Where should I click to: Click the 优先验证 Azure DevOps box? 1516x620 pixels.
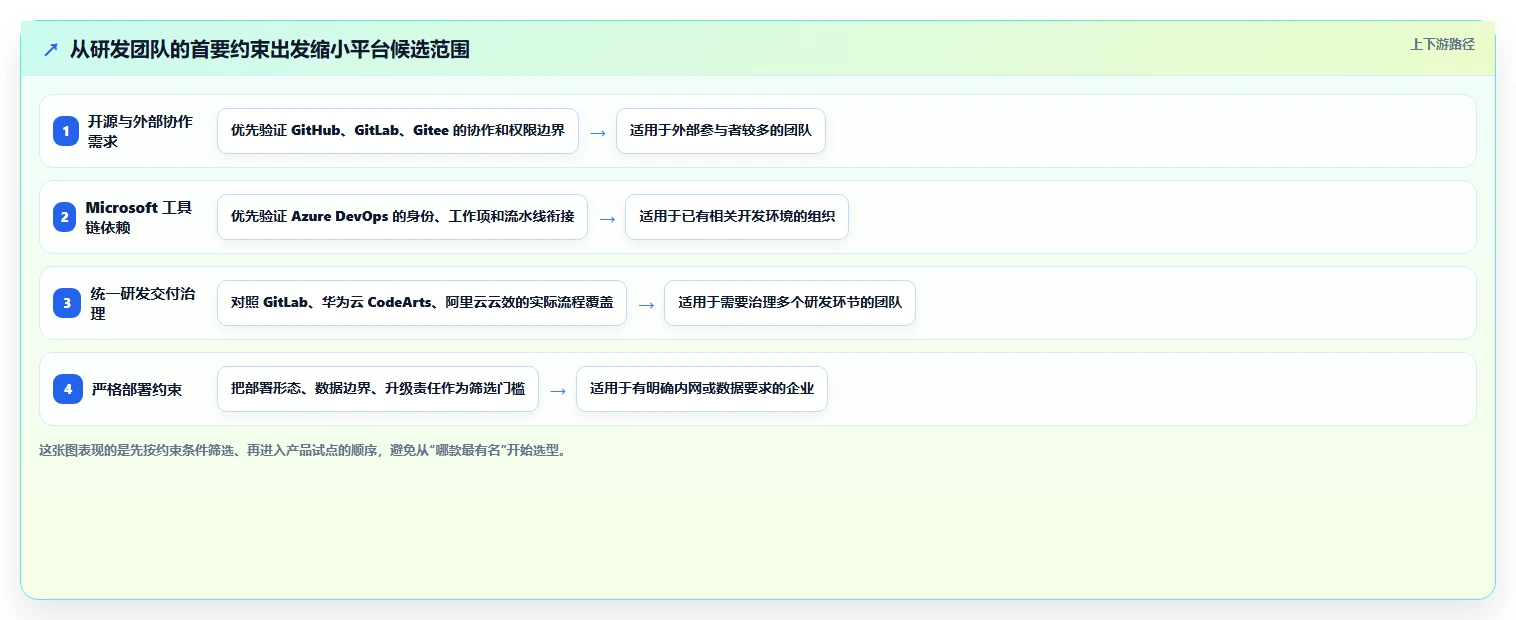(x=403, y=217)
